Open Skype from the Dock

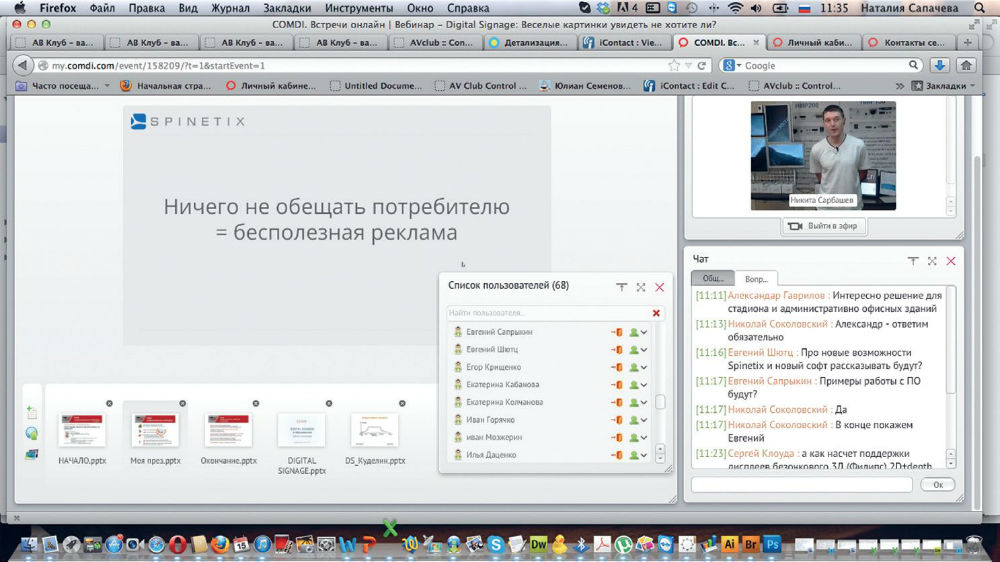point(496,544)
